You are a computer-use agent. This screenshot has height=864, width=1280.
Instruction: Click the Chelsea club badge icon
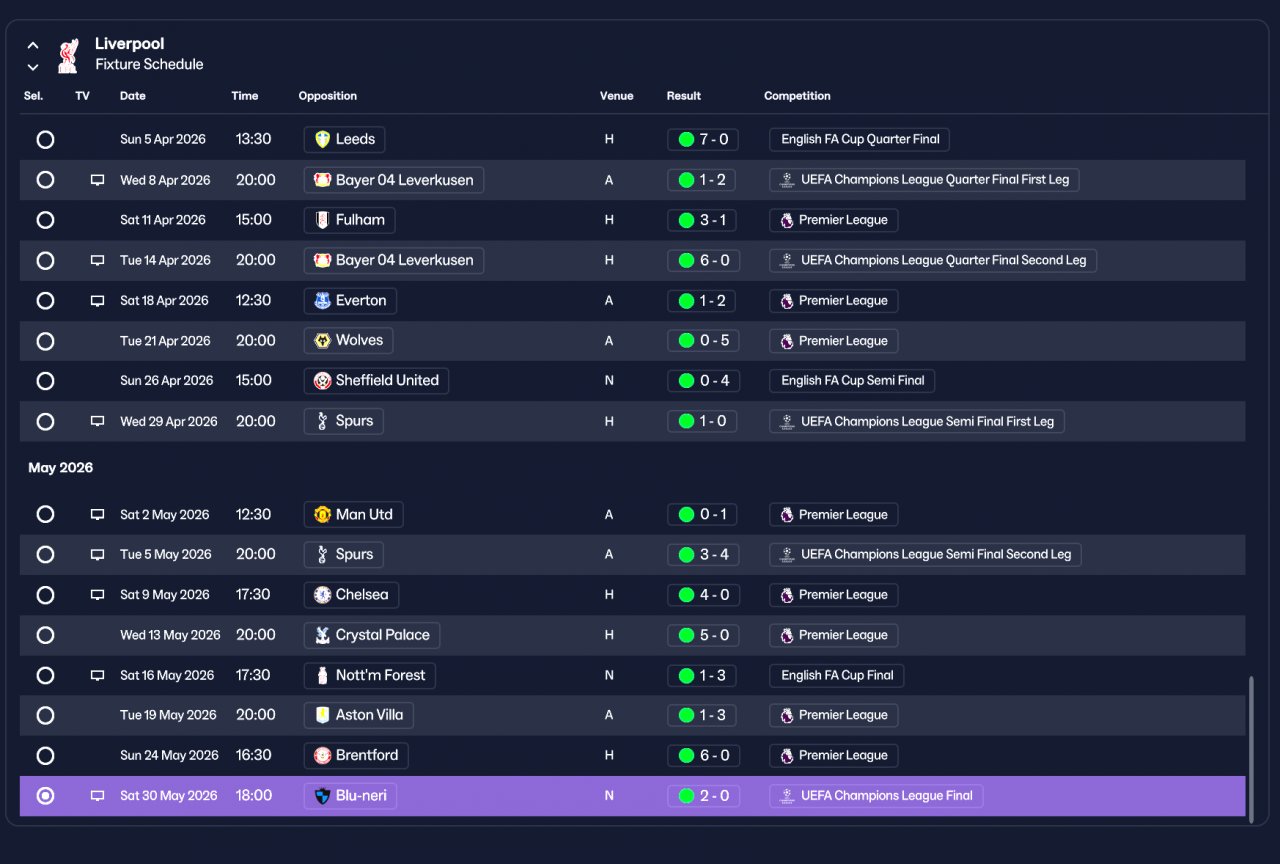(x=322, y=595)
